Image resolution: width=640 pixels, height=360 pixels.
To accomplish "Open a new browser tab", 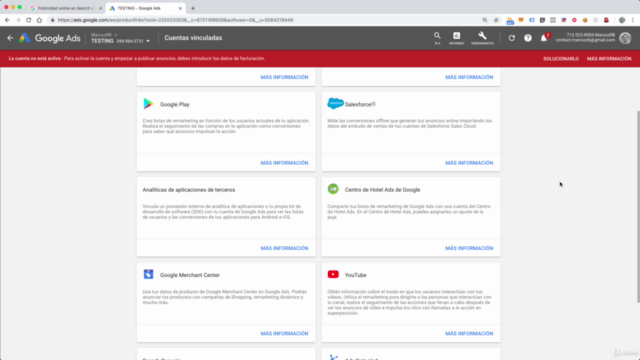I will point(193,8).
